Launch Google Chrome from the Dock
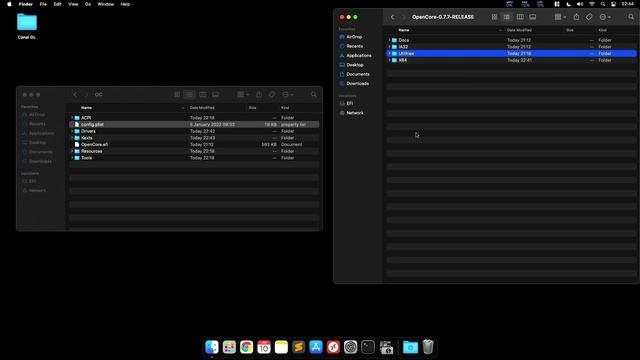The width and height of the screenshot is (640, 360). (x=247, y=347)
